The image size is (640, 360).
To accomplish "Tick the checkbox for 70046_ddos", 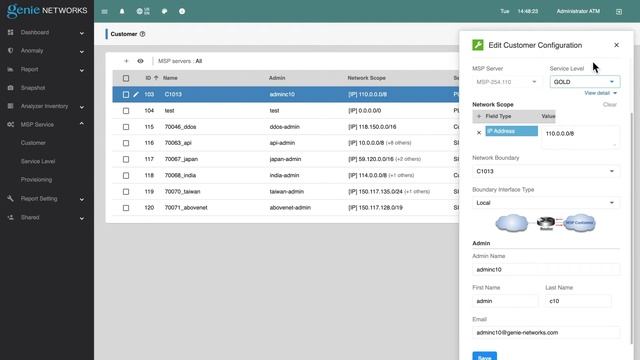I will [x=126, y=127].
